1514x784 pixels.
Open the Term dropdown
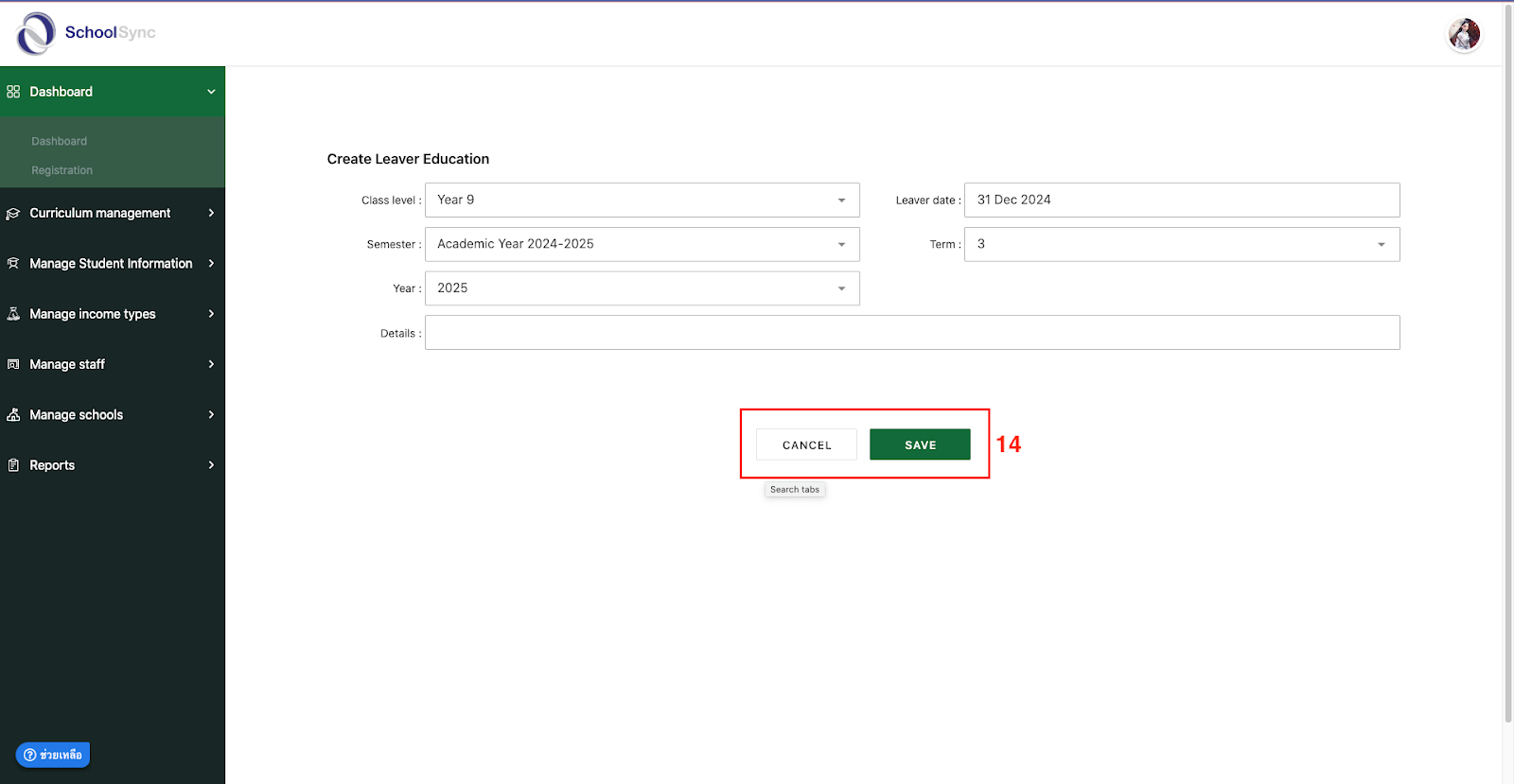coord(1182,244)
